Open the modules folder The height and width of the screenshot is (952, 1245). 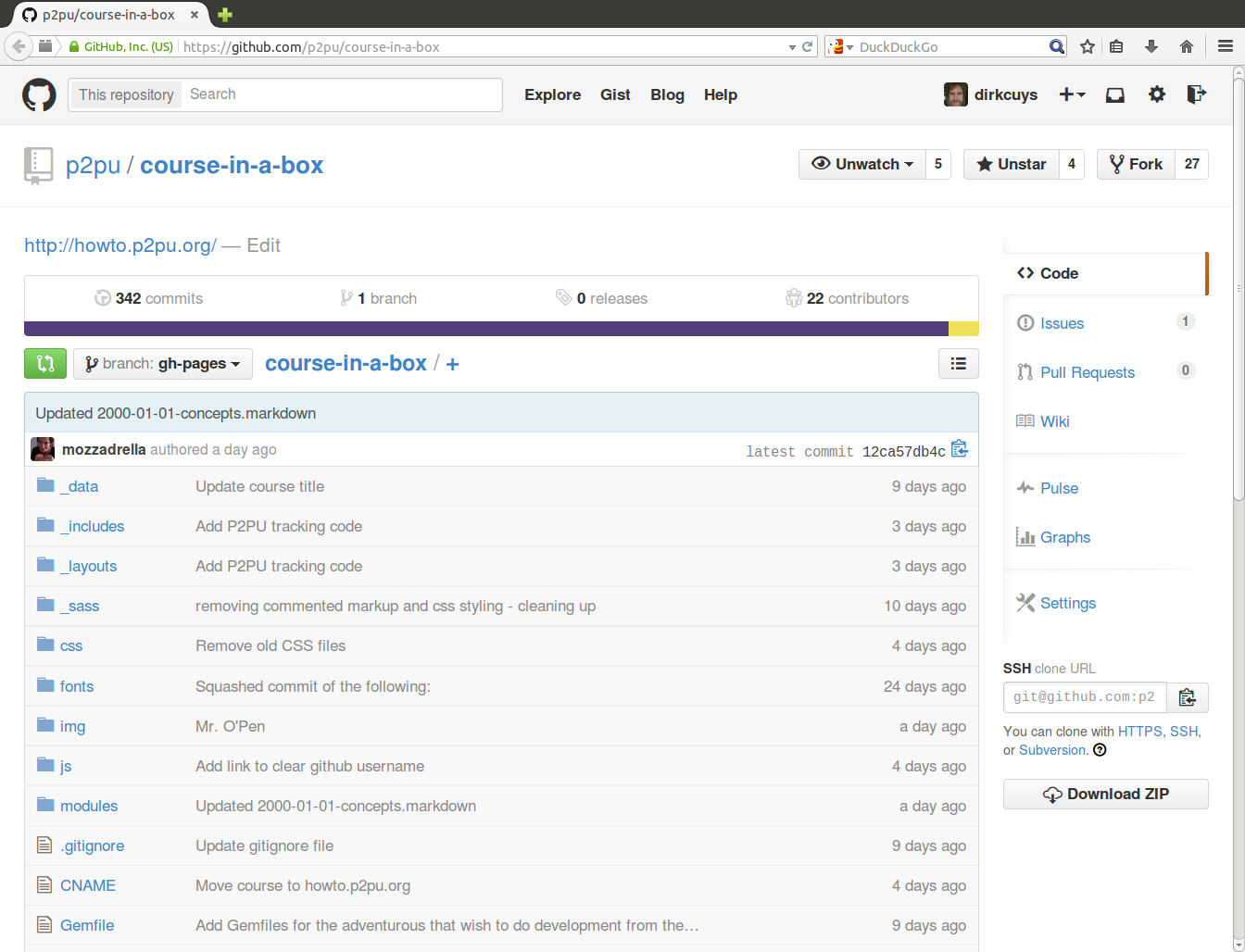pyautogui.click(x=89, y=806)
